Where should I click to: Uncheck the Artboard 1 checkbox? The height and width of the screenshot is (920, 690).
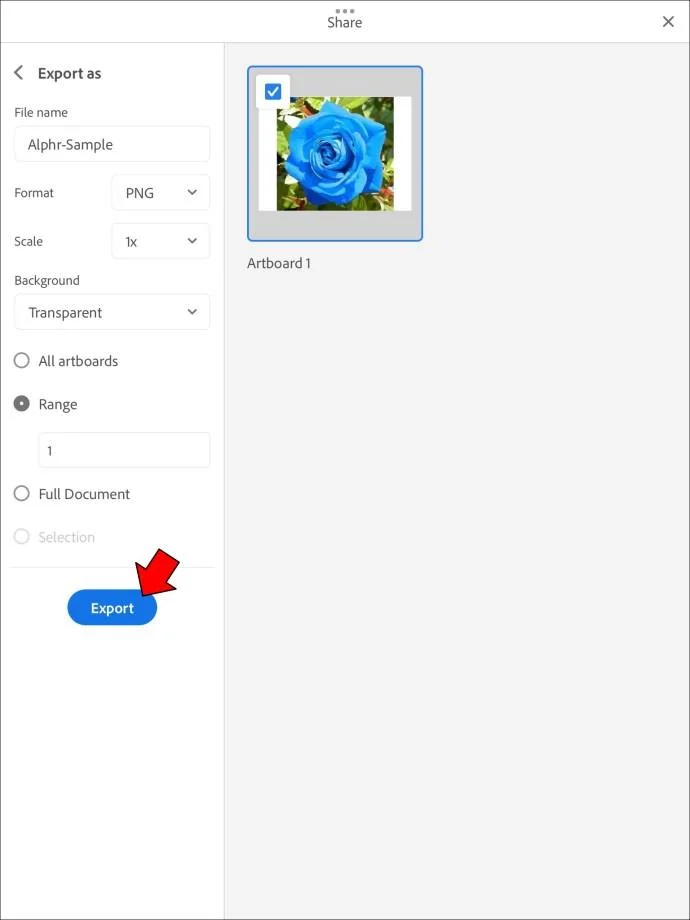273,92
